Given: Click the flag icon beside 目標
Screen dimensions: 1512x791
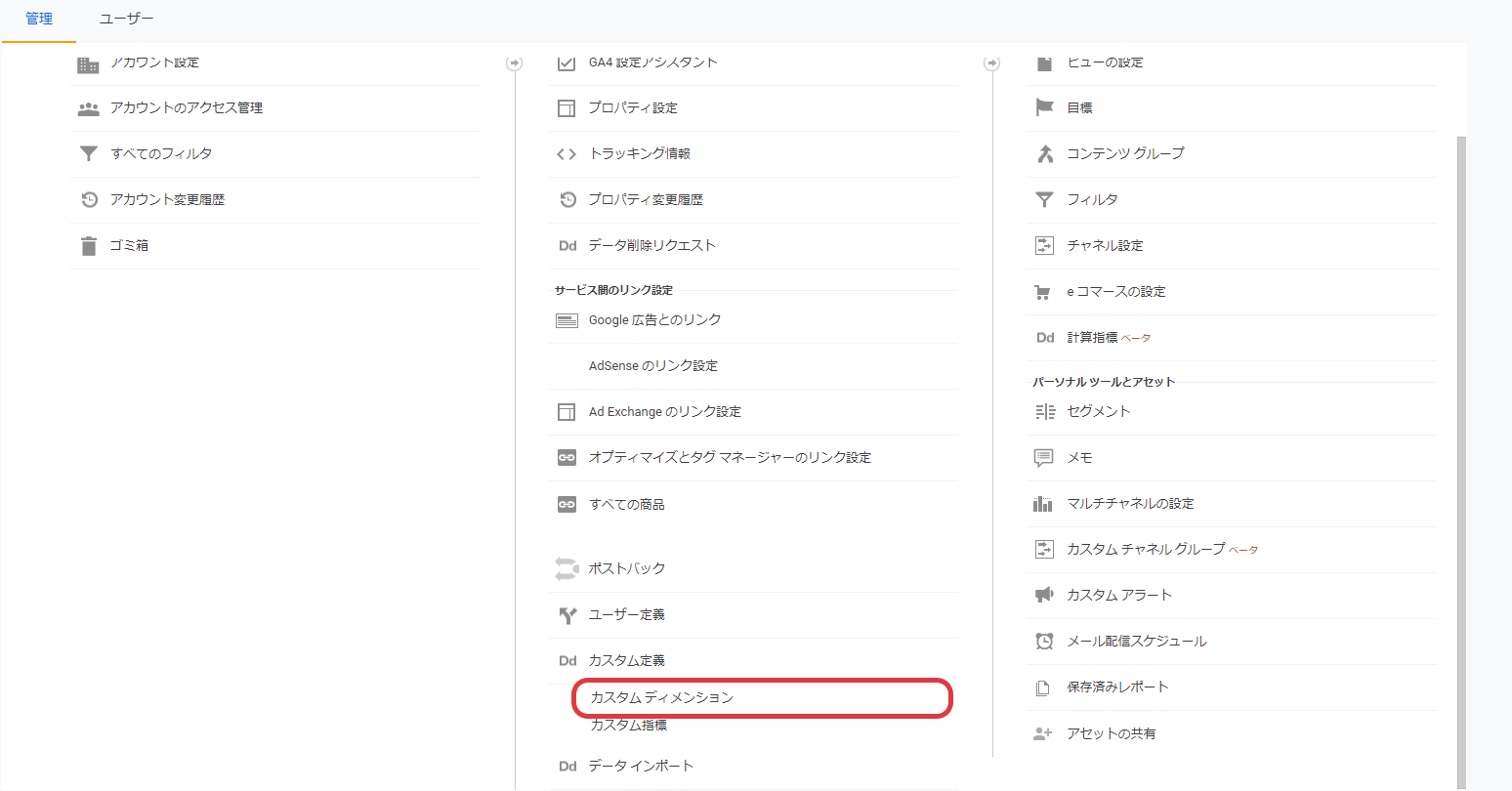Looking at the screenshot, I should [1044, 107].
